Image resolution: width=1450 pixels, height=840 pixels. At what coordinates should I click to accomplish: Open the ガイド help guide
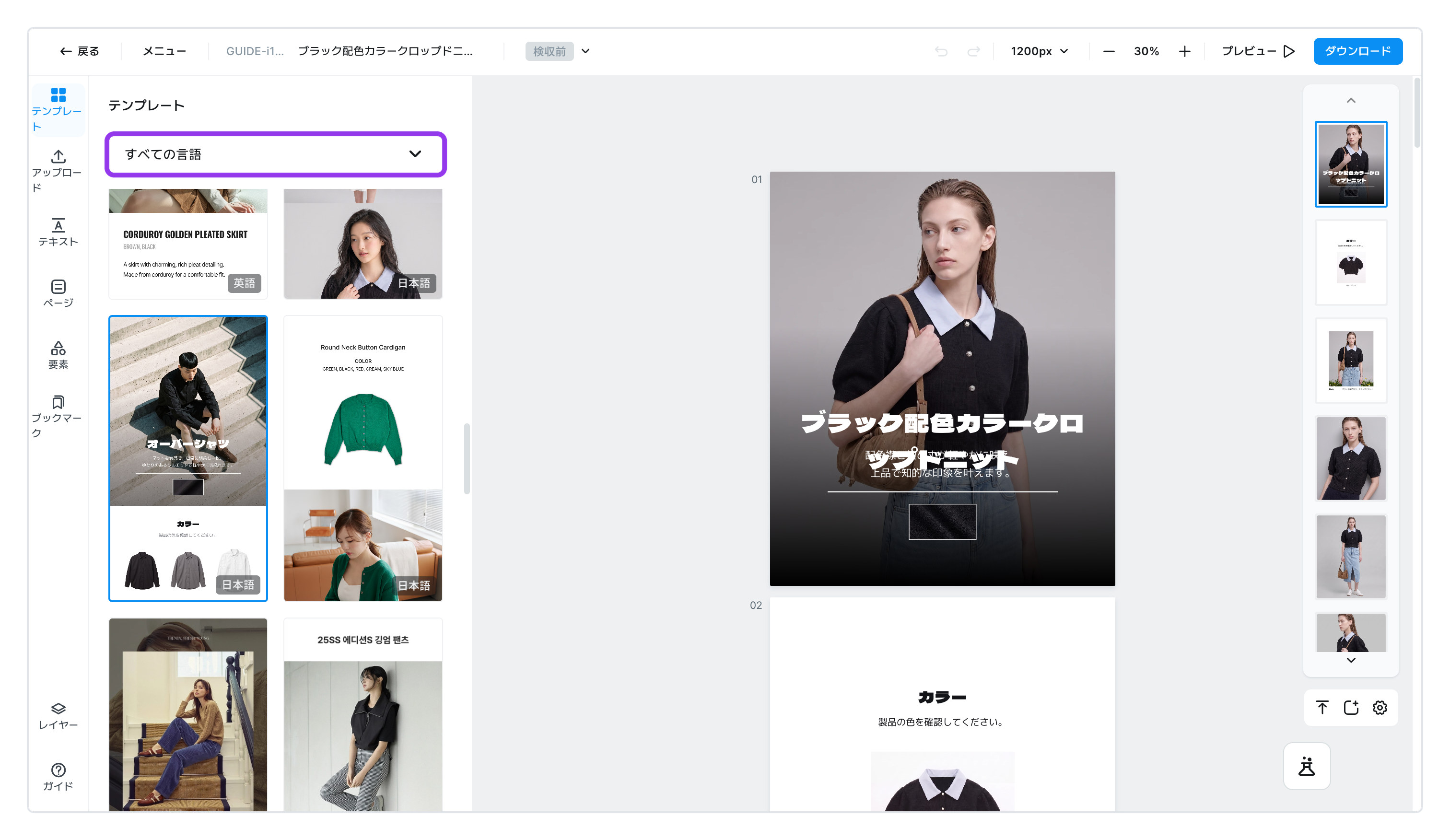click(x=58, y=777)
